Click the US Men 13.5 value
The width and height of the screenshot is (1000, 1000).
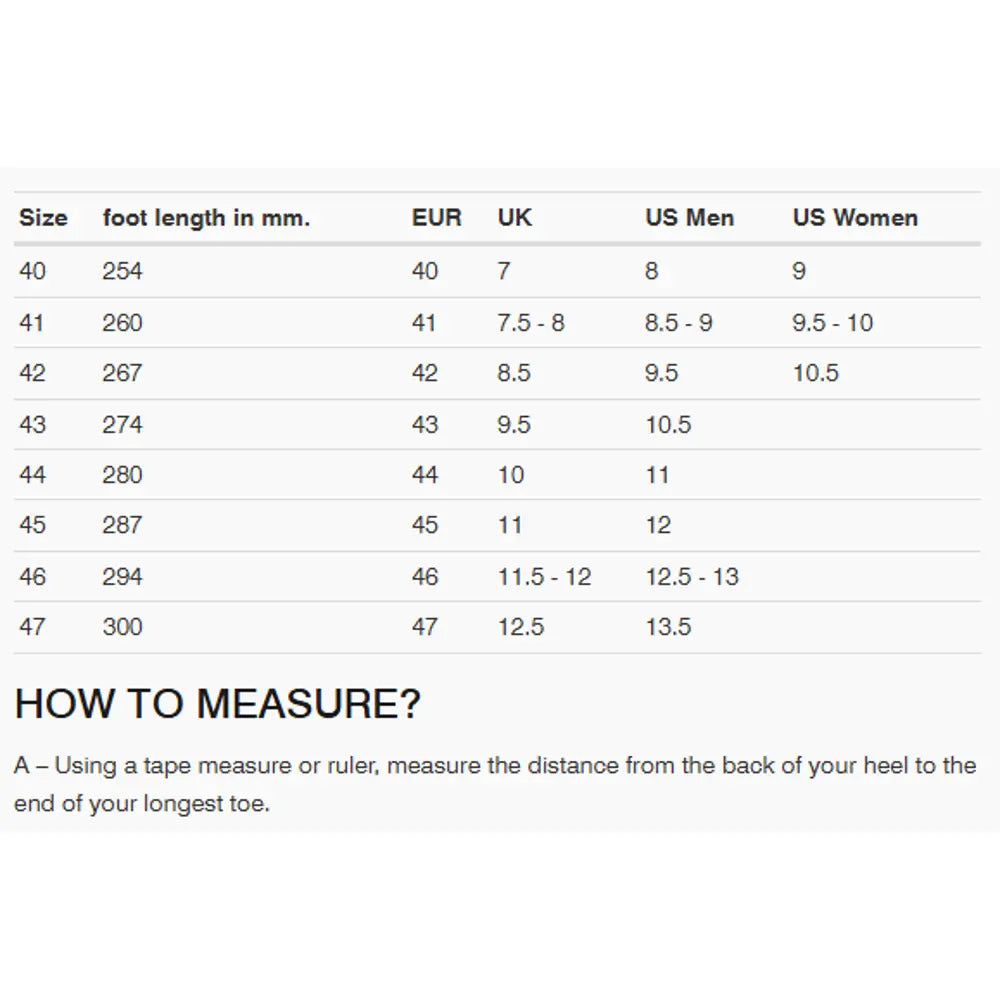(668, 627)
